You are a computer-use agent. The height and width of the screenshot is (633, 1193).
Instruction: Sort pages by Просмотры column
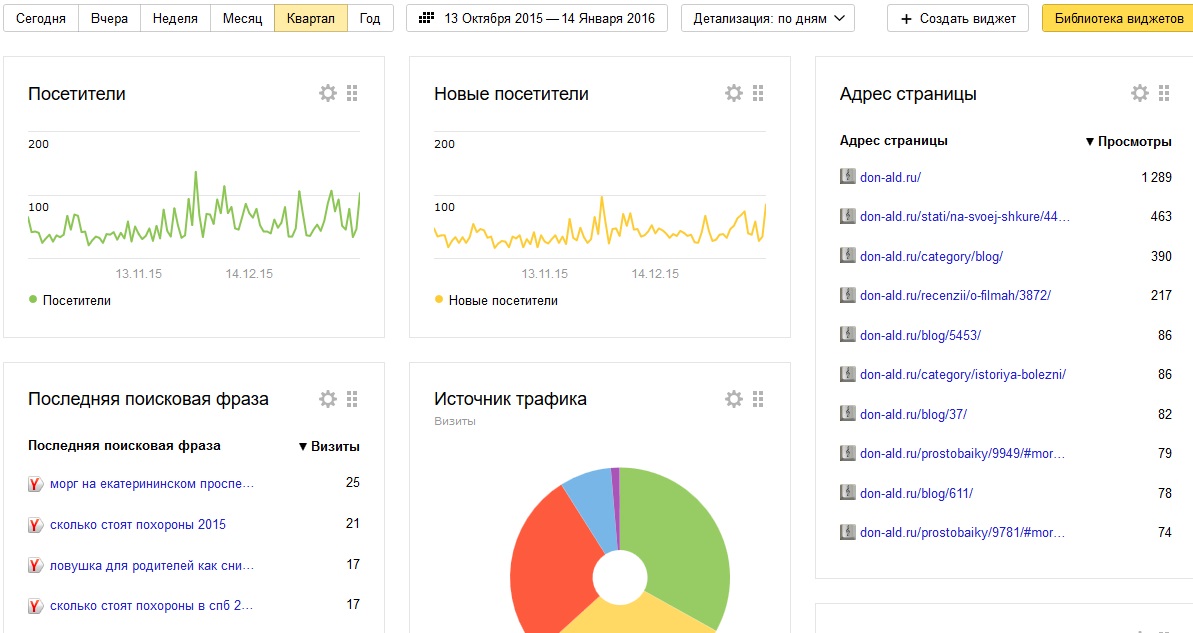(x=1128, y=142)
